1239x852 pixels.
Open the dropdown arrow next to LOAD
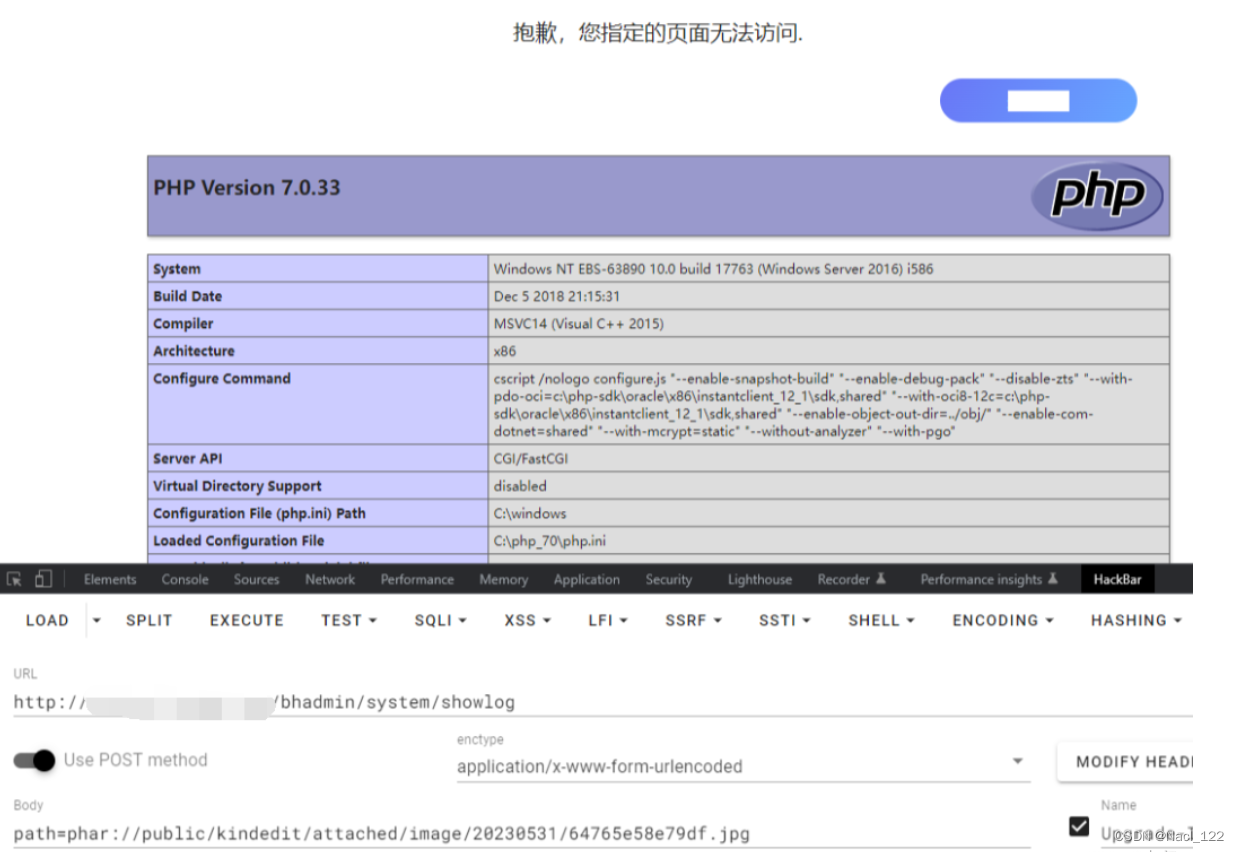(95, 620)
